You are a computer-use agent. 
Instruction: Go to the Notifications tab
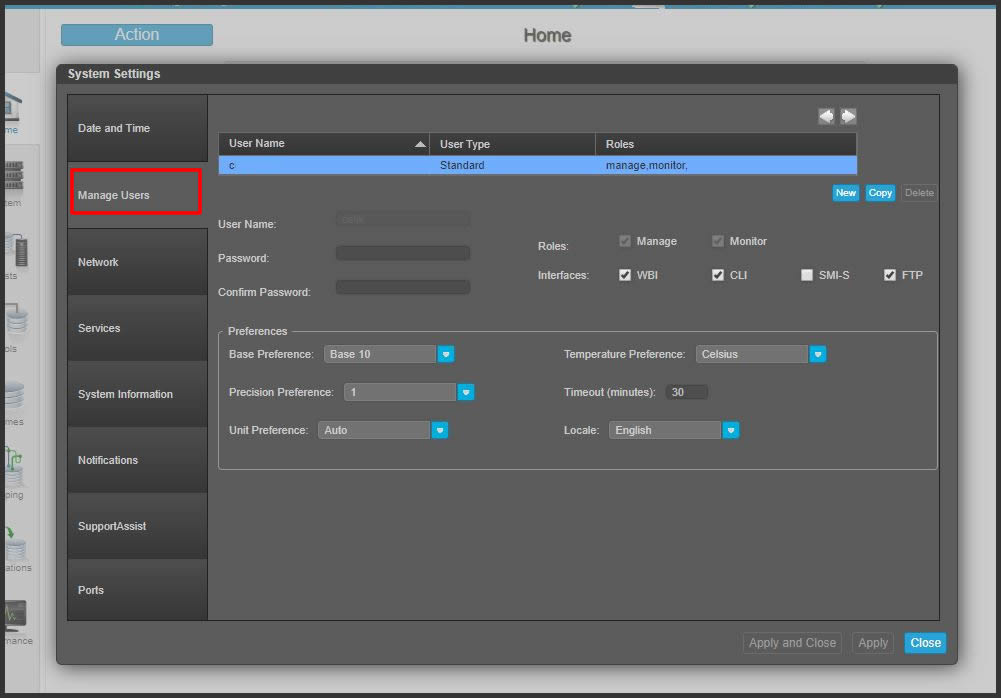pyautogui.click(x=137, y=460)
